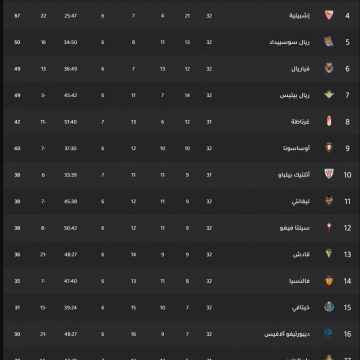Viewport: 360px width, 360px height.
Task: Select the row ranked 13 in standings
Action: click(x=180, y=254)
